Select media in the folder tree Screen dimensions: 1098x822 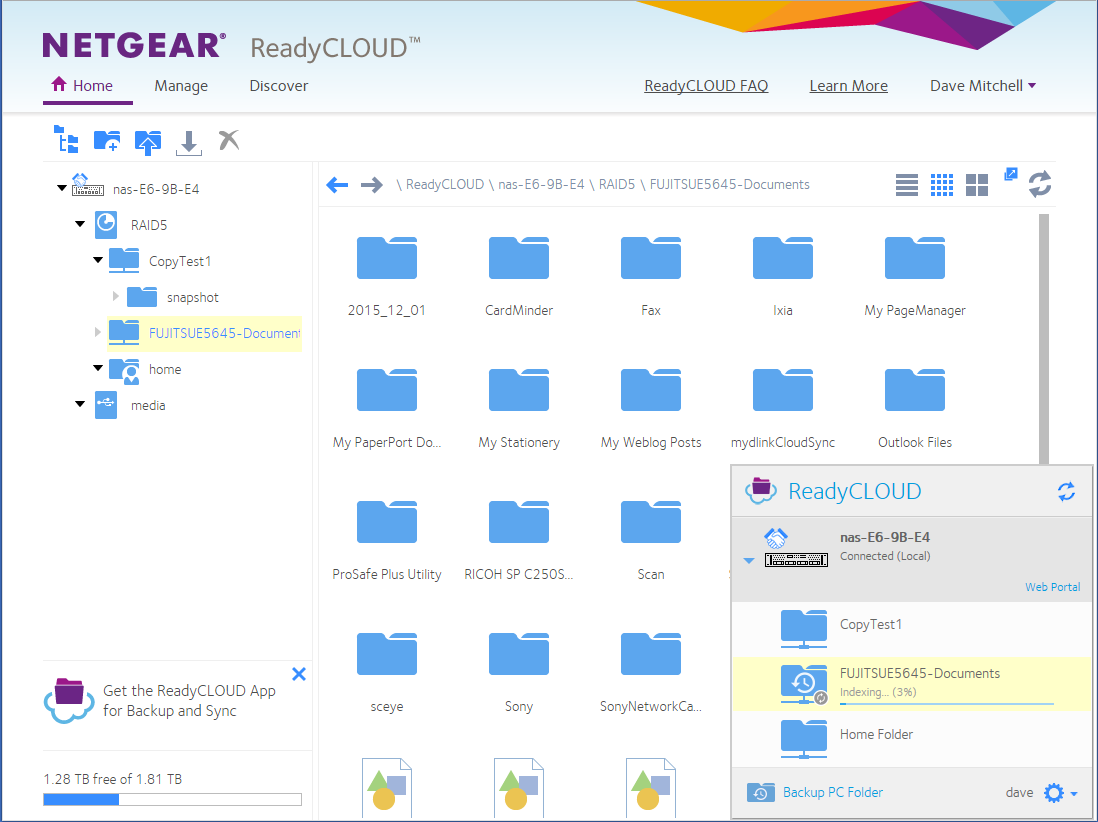148,405
